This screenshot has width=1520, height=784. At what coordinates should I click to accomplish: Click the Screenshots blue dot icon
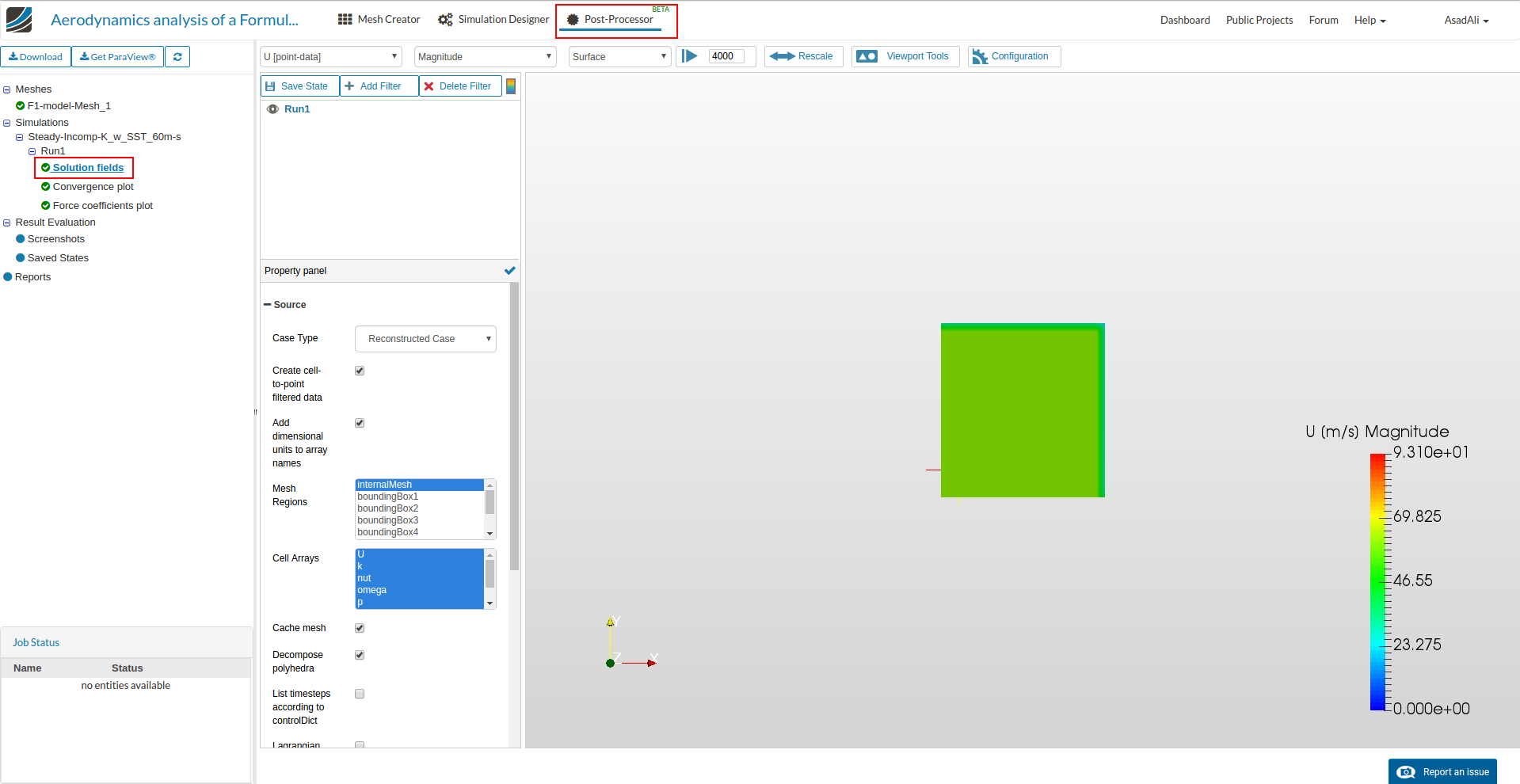(x=21, y=239)
